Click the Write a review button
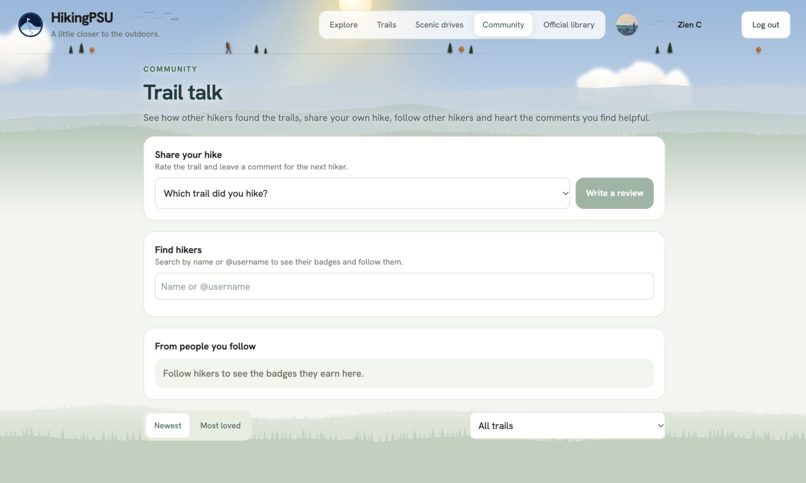806x483 pixels. click(x=614, y=193)
